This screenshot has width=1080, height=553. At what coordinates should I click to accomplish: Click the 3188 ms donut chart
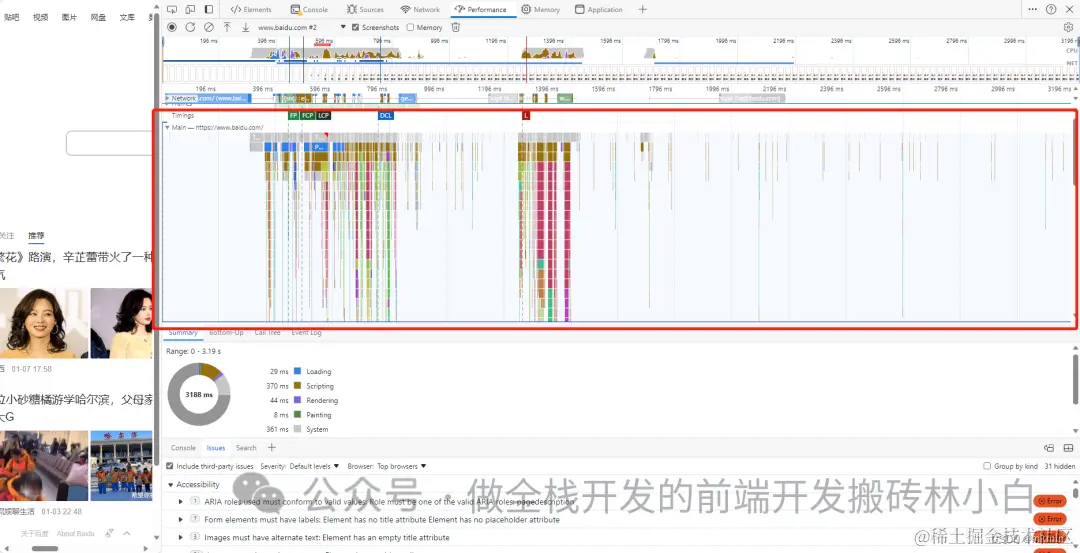pos(199,395)
